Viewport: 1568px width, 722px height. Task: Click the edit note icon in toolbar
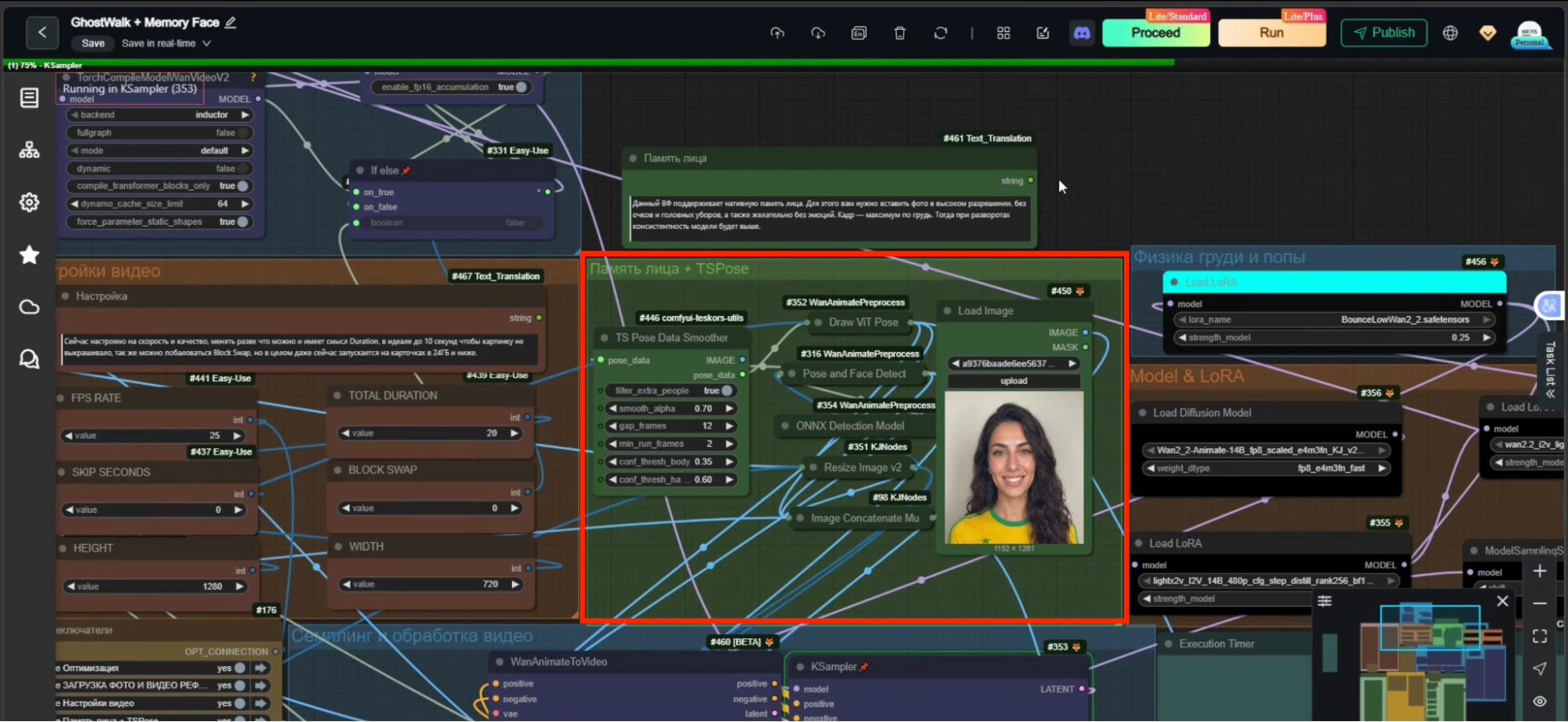coord(1042,33)
